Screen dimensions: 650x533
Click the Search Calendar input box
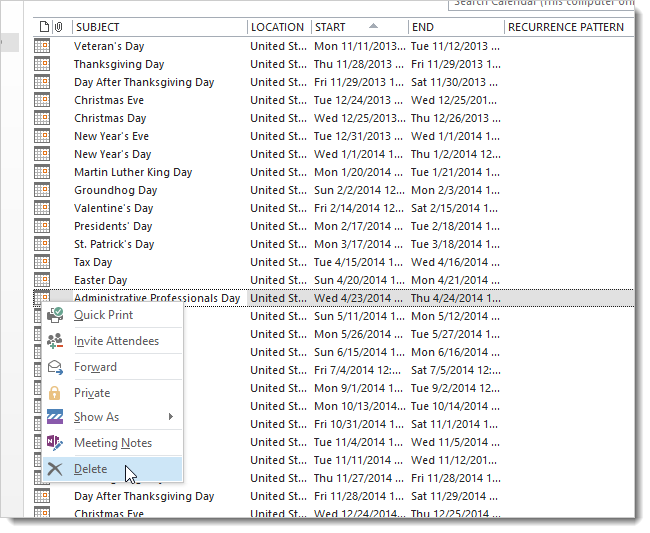pos(541,4)
